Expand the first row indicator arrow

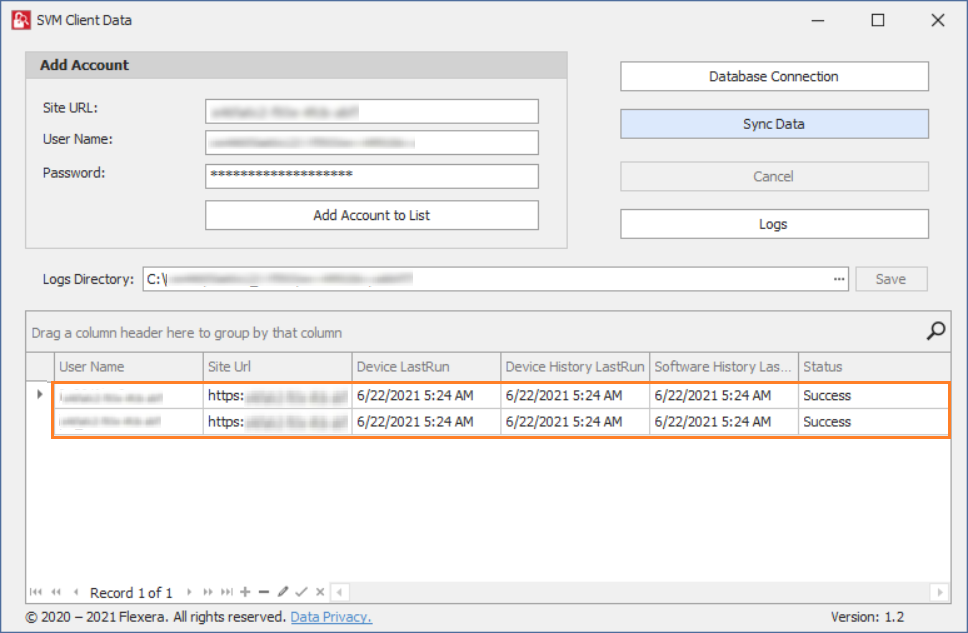click(x=40, y=395)
